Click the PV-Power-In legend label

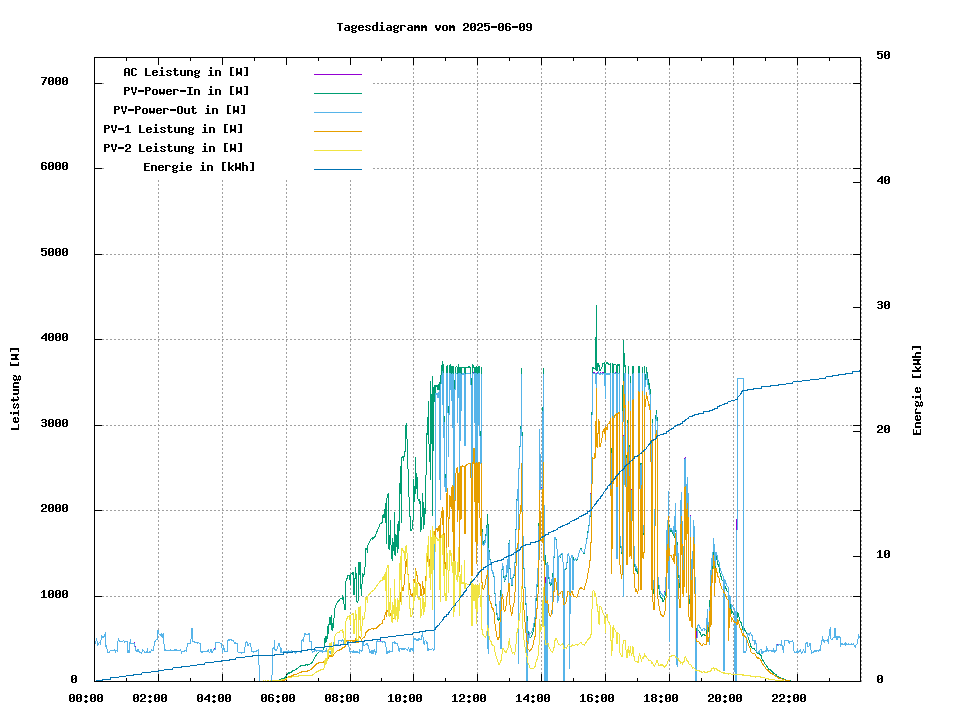click(x=186, y=91)
